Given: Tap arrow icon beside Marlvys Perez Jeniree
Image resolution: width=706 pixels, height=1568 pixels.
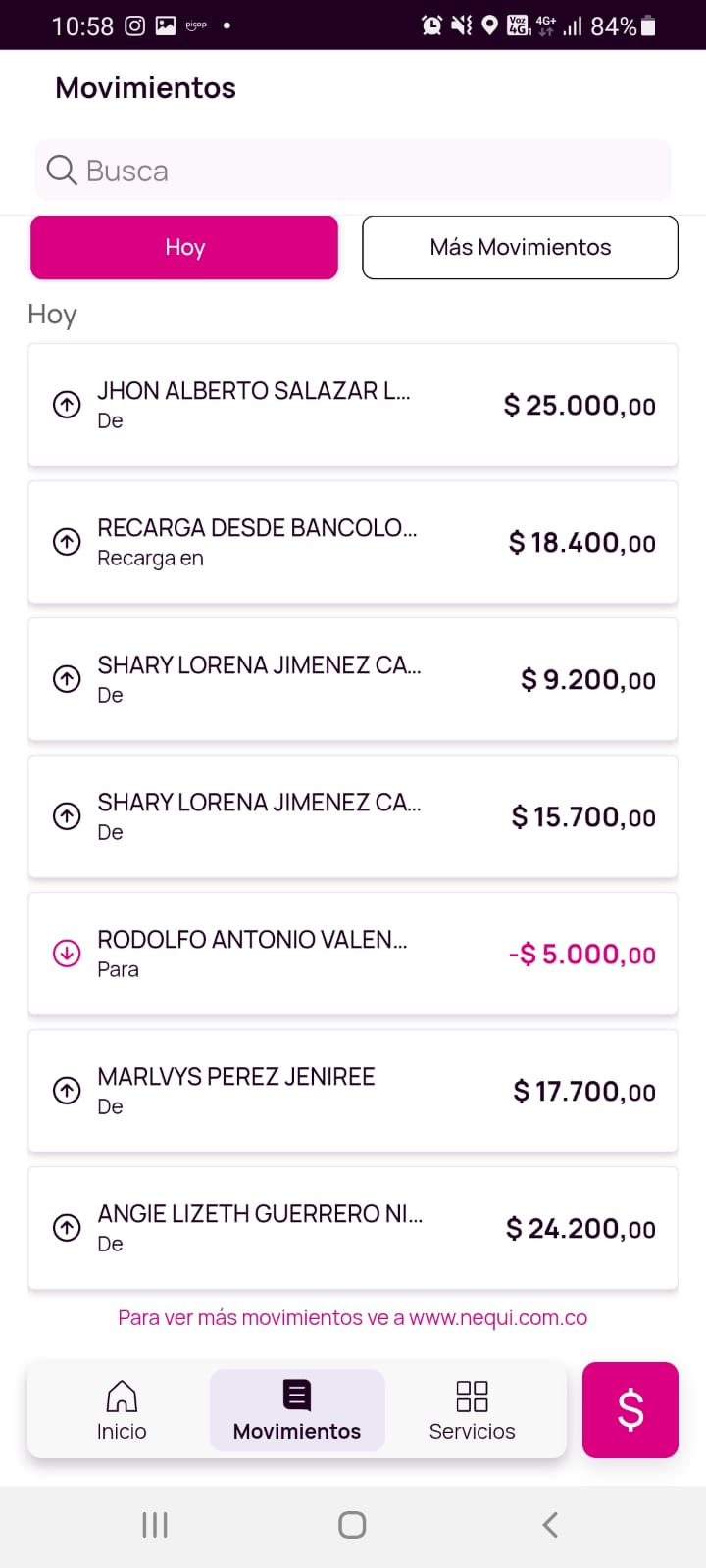Looking at the screenshot, I should [67, 1090].
